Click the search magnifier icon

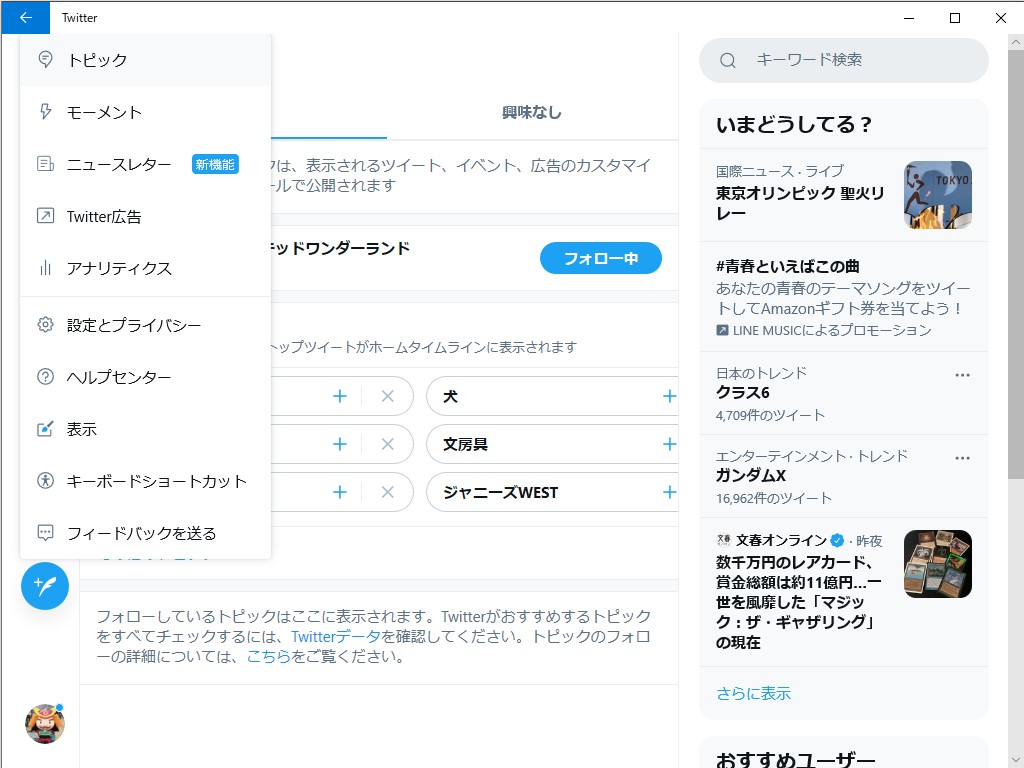(727, 60)
